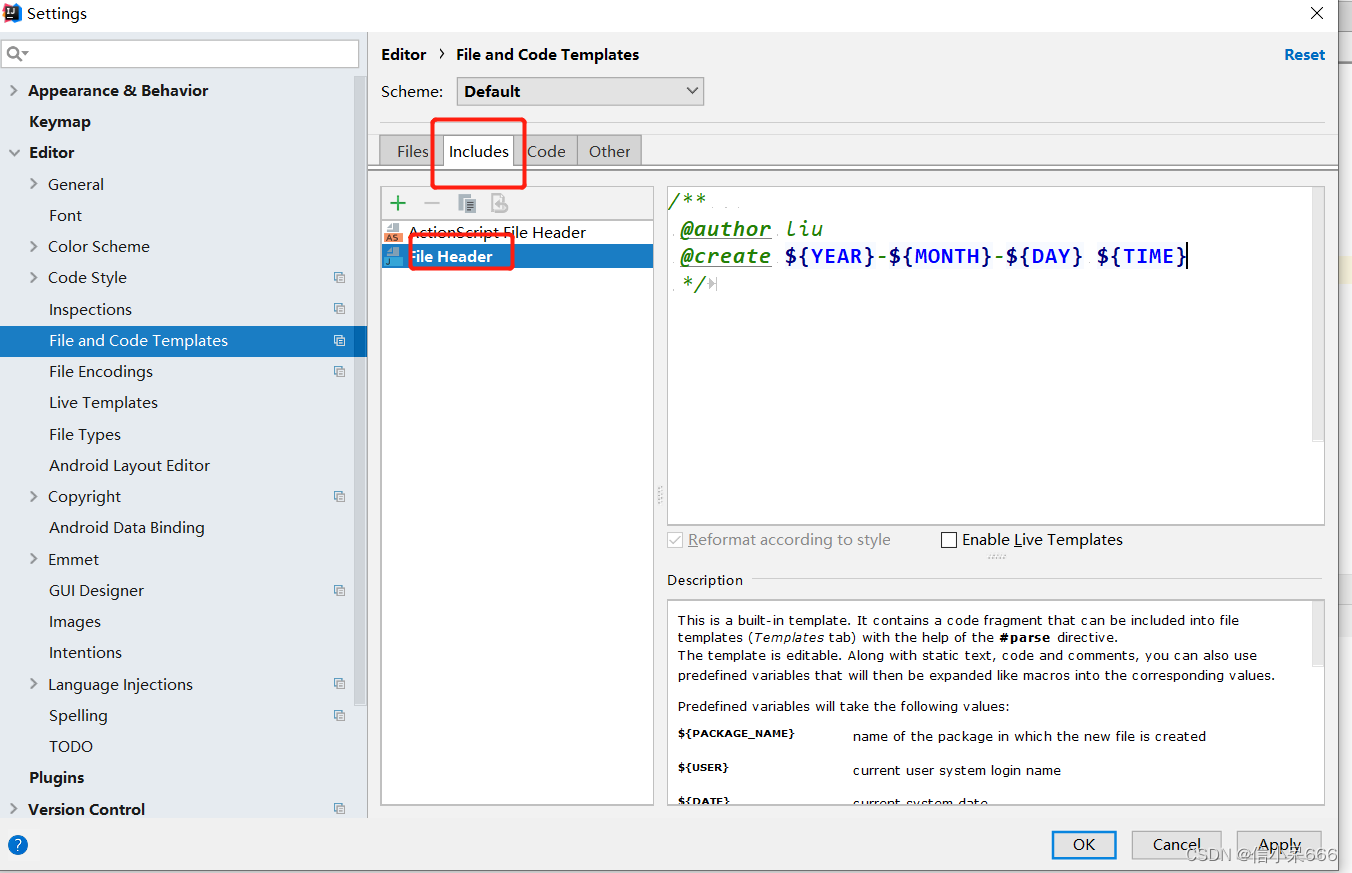Open TODO settings
The width and height of the screenshot is (1352, 873).
pos(71,746)
